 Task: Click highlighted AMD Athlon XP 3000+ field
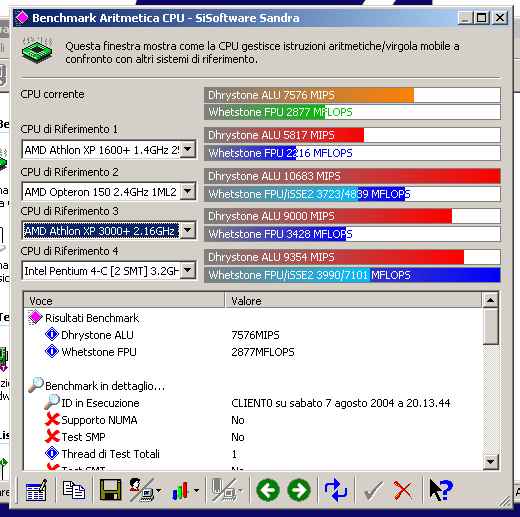pos(101,231)
